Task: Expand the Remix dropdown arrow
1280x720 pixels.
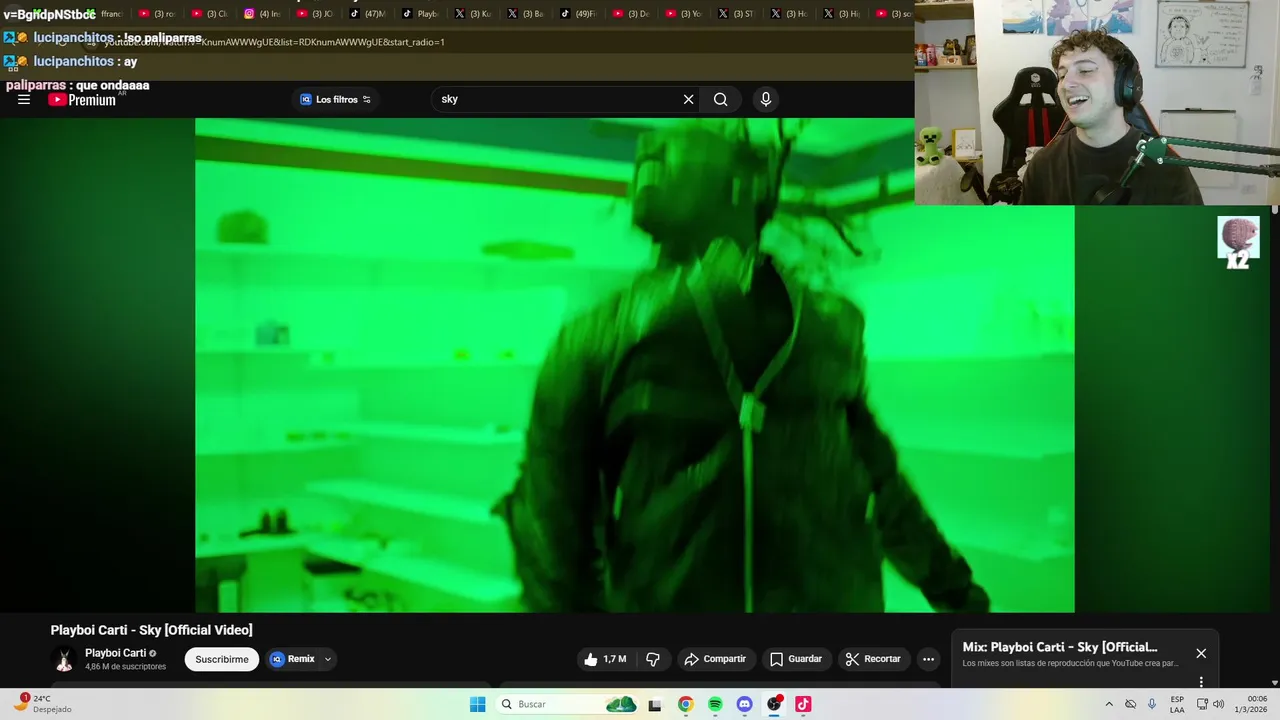Action: 328,659
